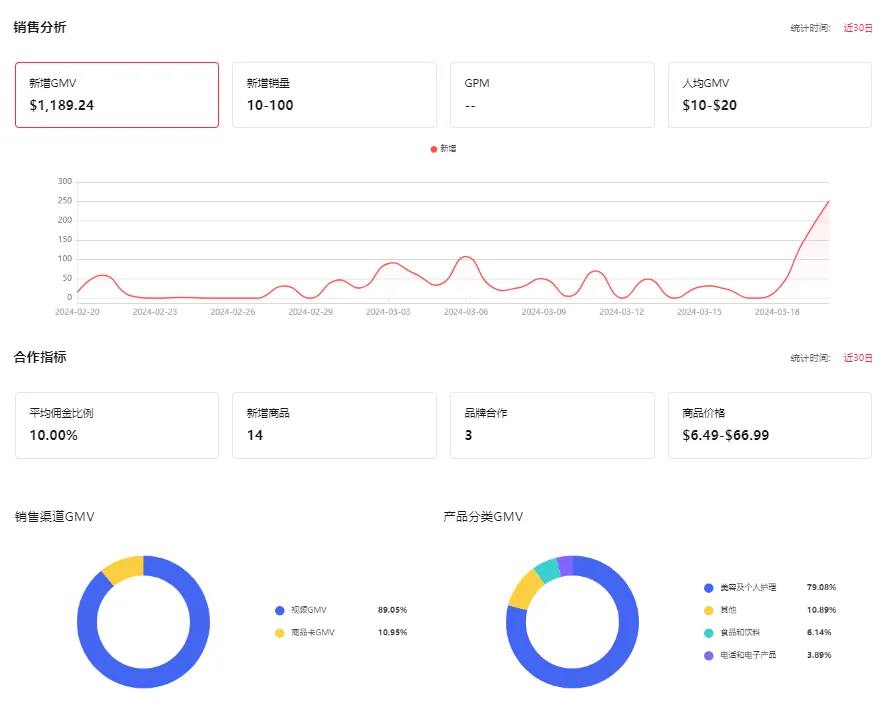Show the 人均GMV metric card

(x=770, y=95)
